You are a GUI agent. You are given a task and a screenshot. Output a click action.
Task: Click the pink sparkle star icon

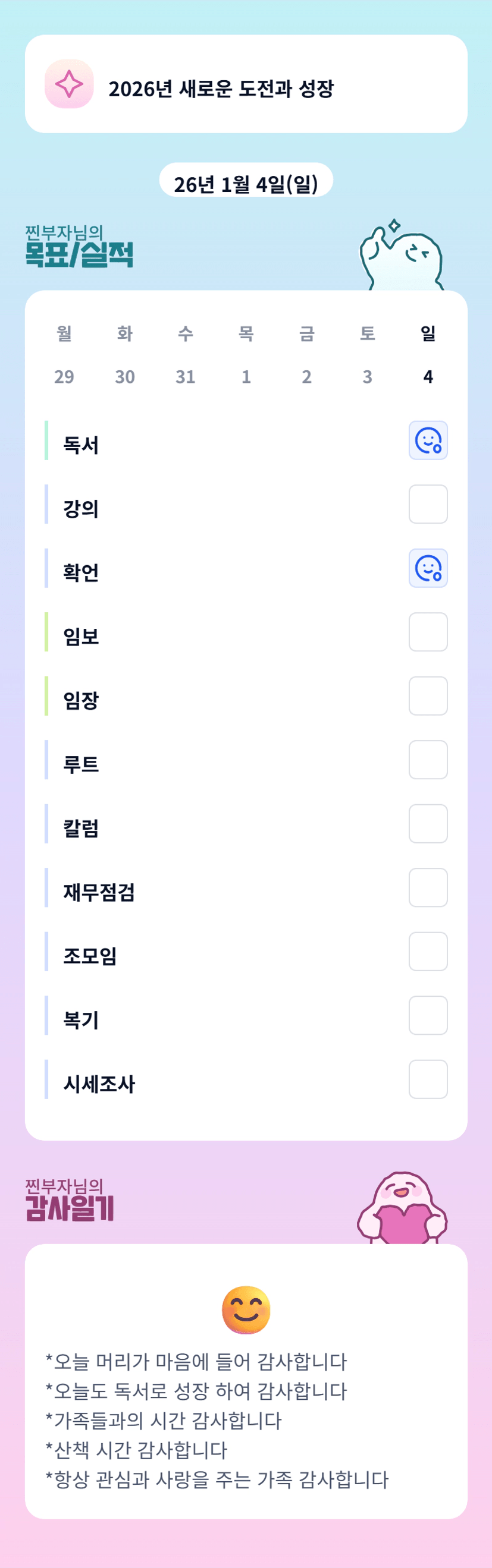click(x=70, y=84)
